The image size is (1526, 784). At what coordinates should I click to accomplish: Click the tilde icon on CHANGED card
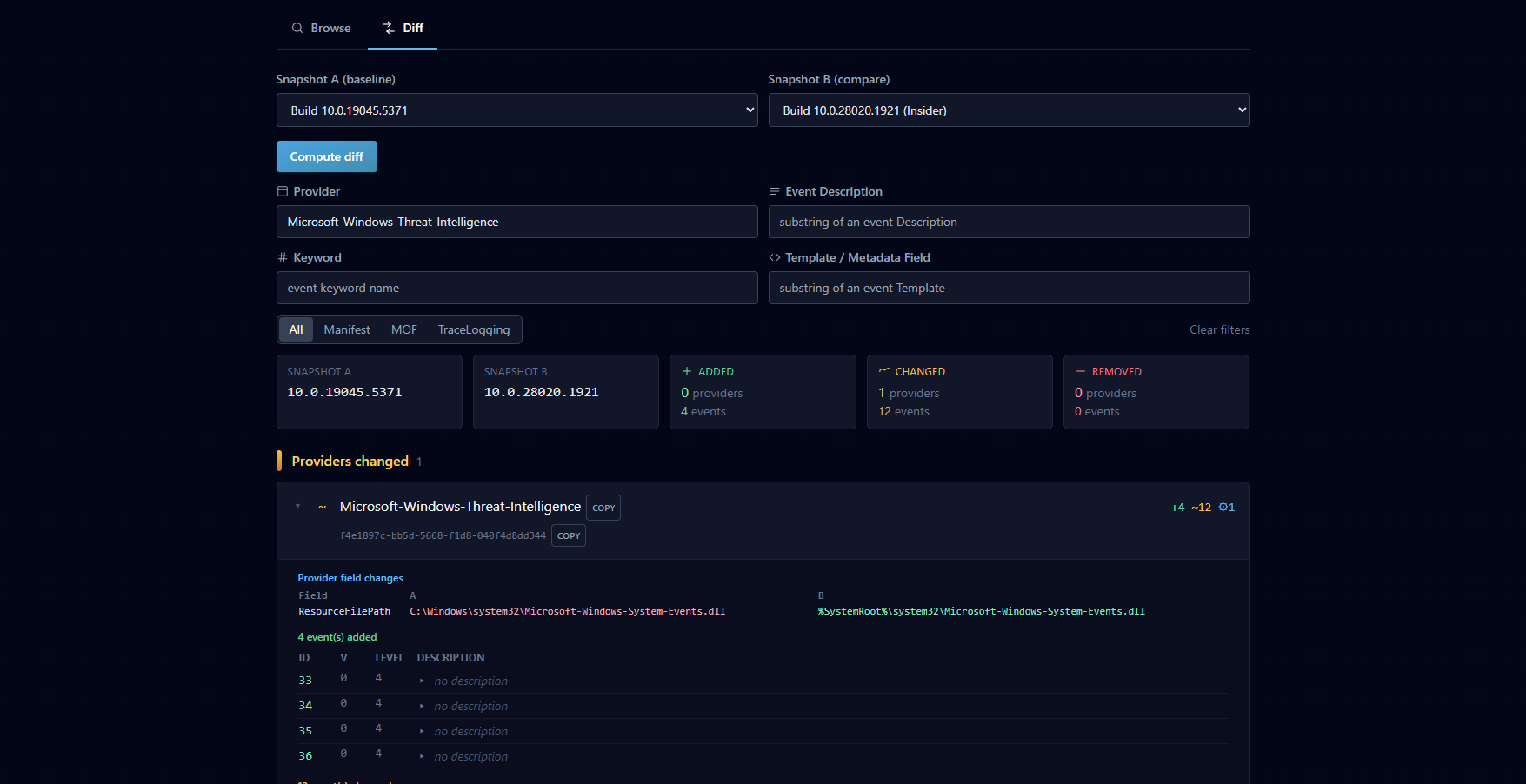[883, 371]
